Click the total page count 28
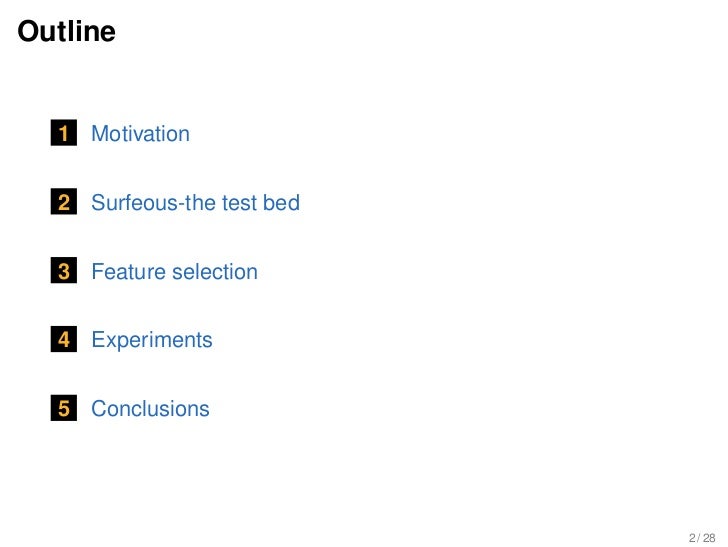 (x=709, y=537)
